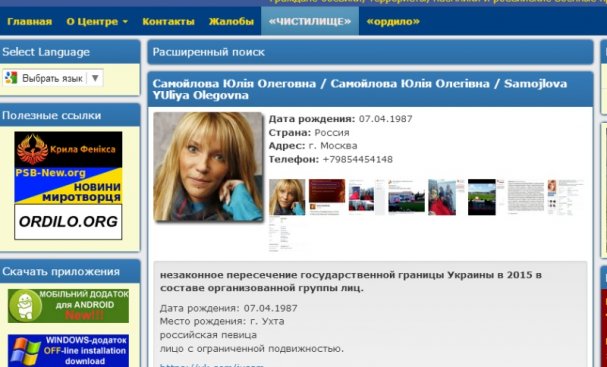The height and width of the screenshot is (367, 607).
Task: Click the text Место рождения: г. Ухта
Action: [222, 321]
